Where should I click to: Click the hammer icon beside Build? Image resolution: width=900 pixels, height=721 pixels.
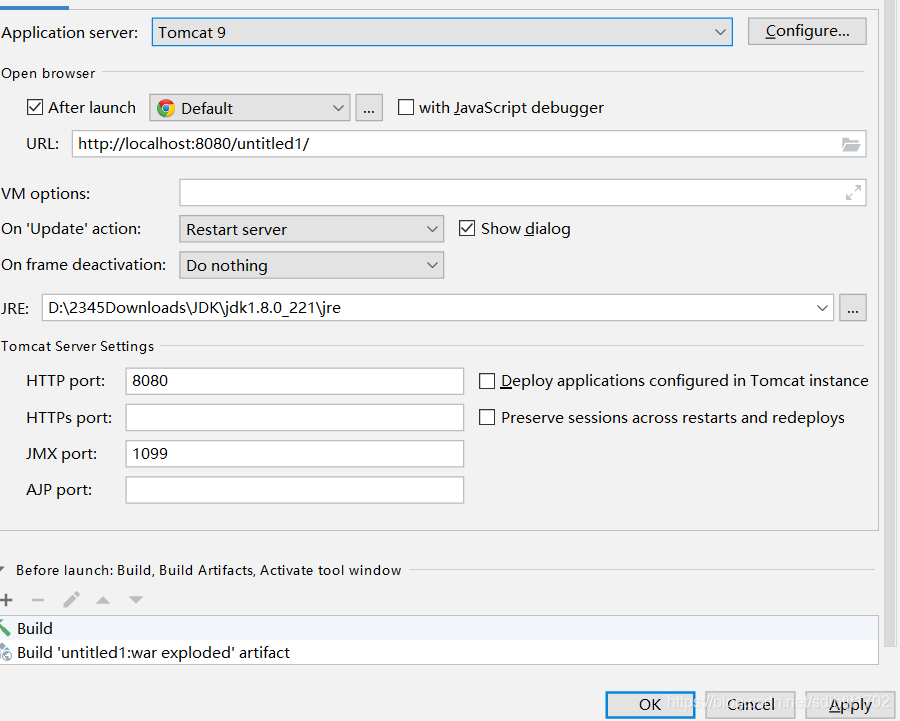5,628
